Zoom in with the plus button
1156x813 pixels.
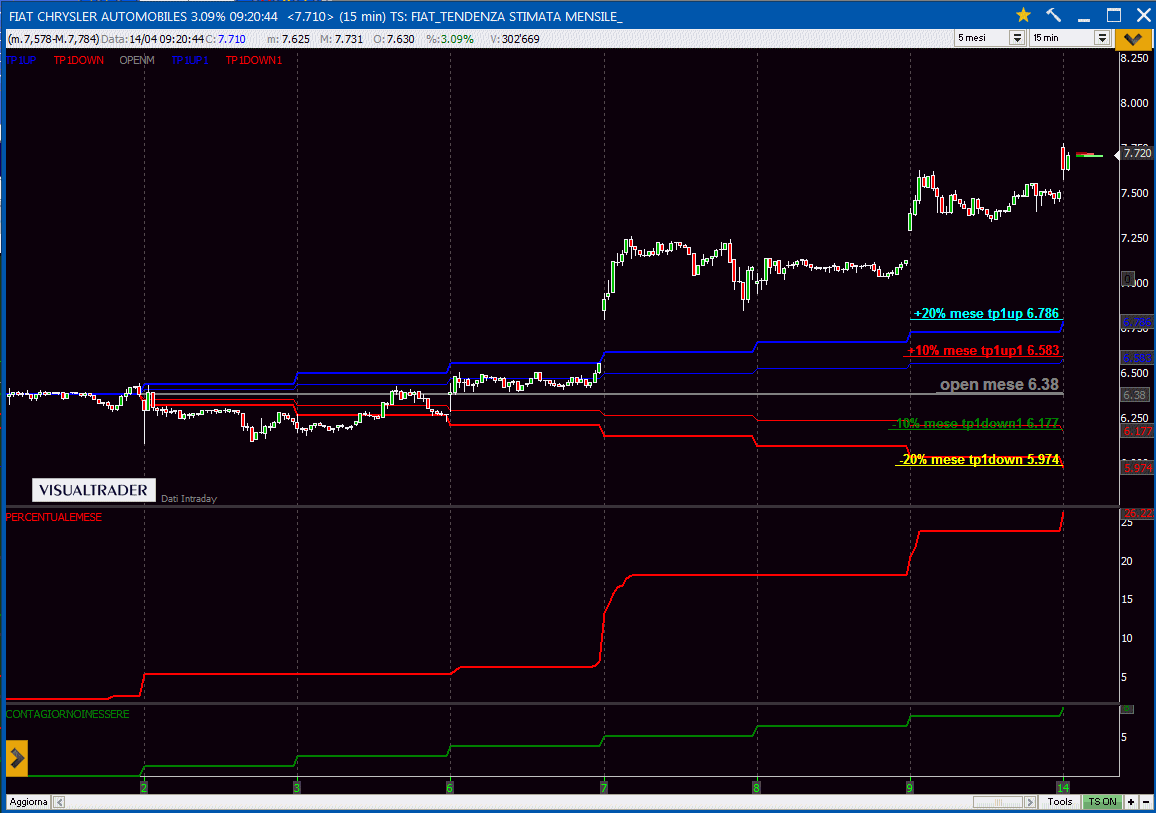1131,802
